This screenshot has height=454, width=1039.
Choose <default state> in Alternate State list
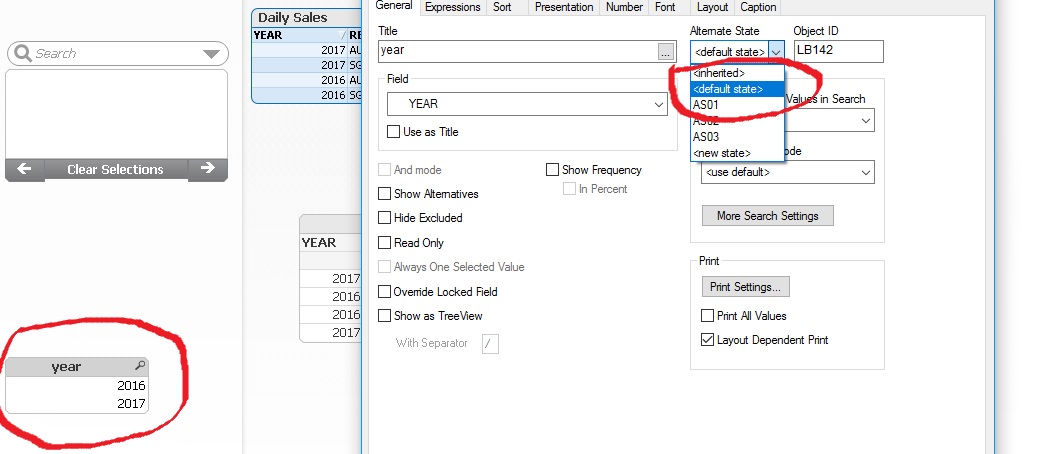738,89
